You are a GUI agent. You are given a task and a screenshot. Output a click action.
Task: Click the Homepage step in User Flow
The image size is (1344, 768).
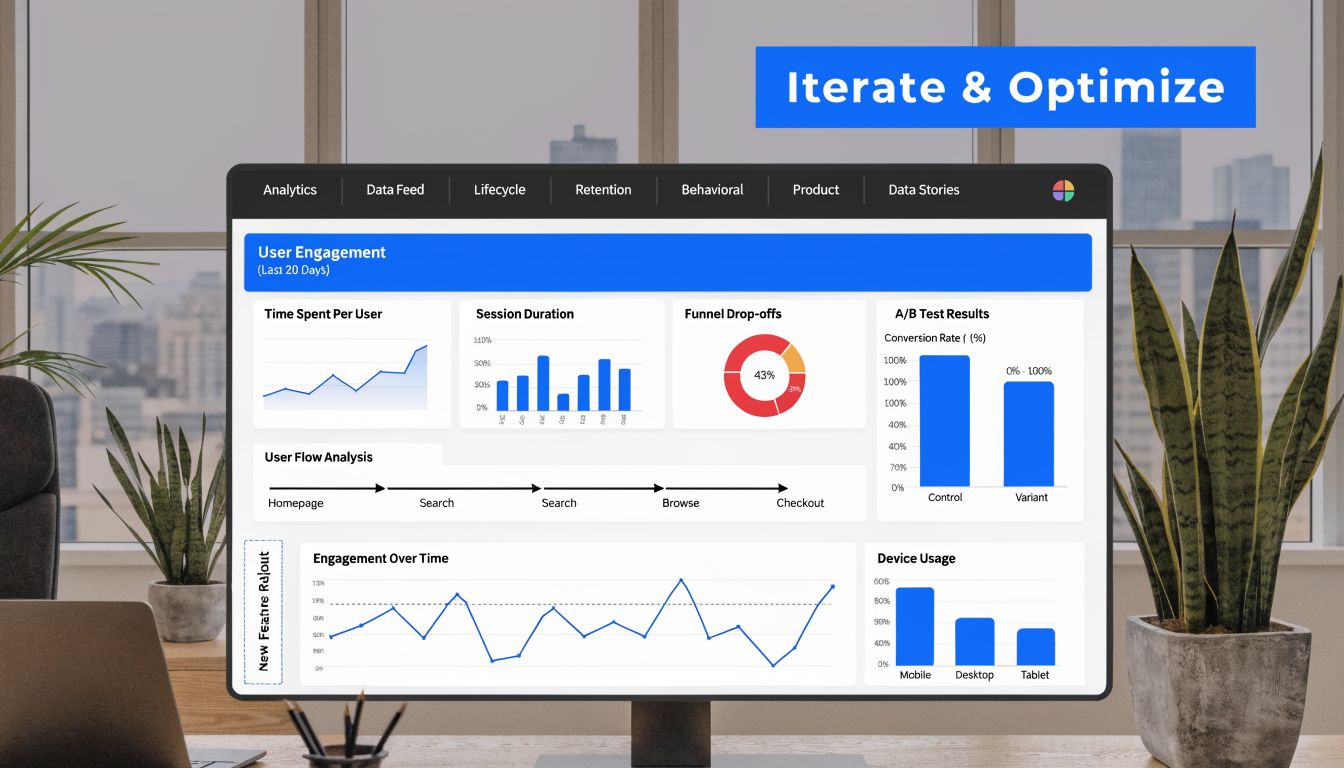(x=295, y=503)
